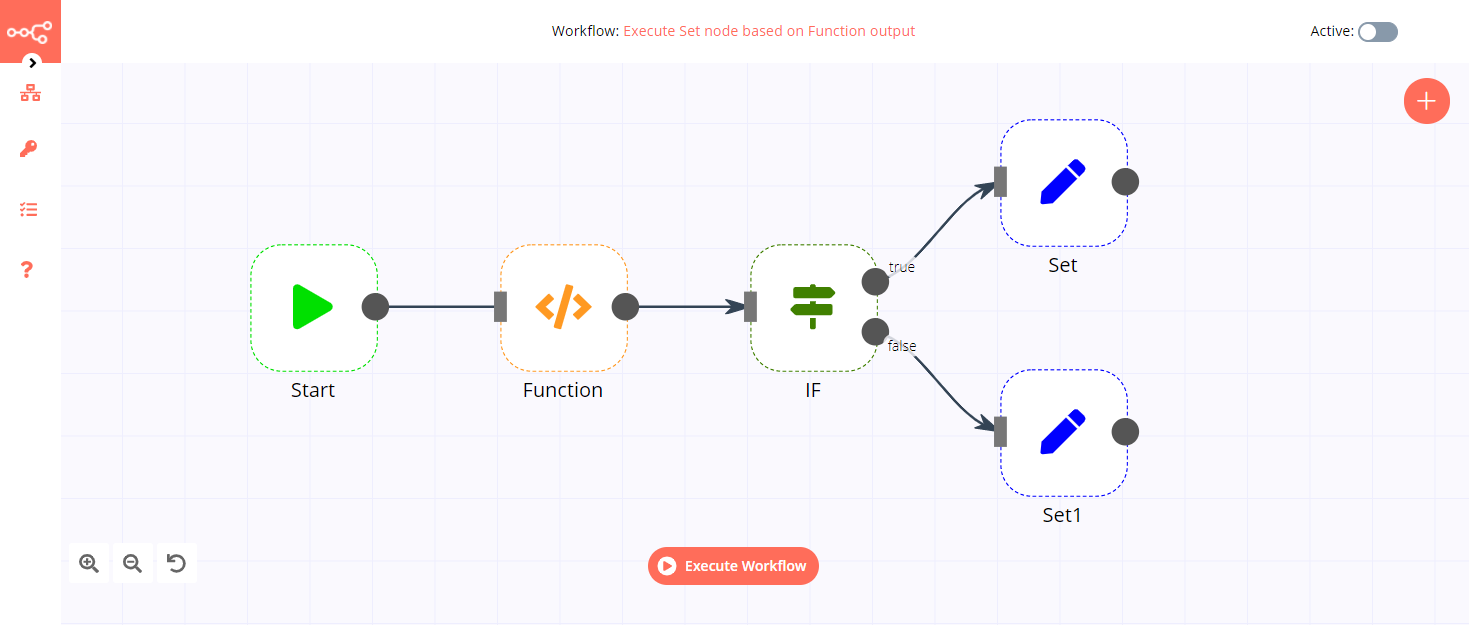Click the Workflow label in header
Screen dimensions: 1469x625
[585, 31]
